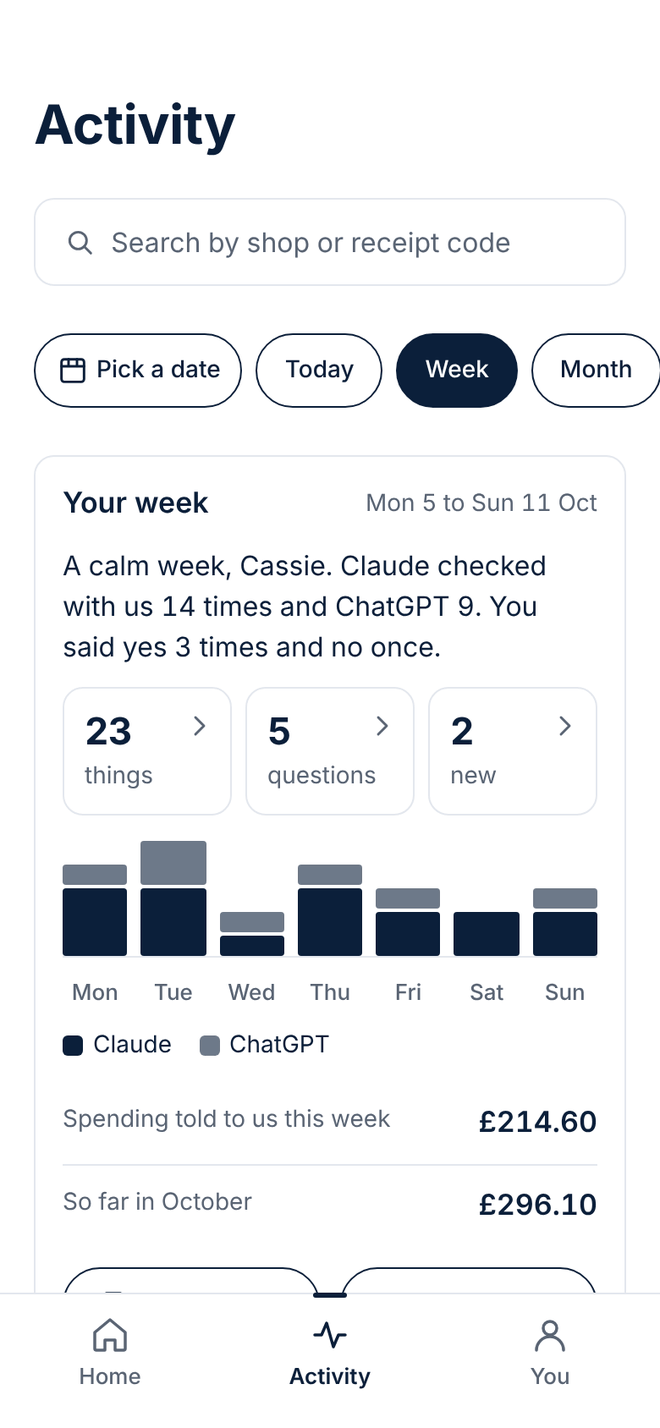Click the calendar icon in Pick a date
This screenshot has height=1428, width=660.
(73, 370)
